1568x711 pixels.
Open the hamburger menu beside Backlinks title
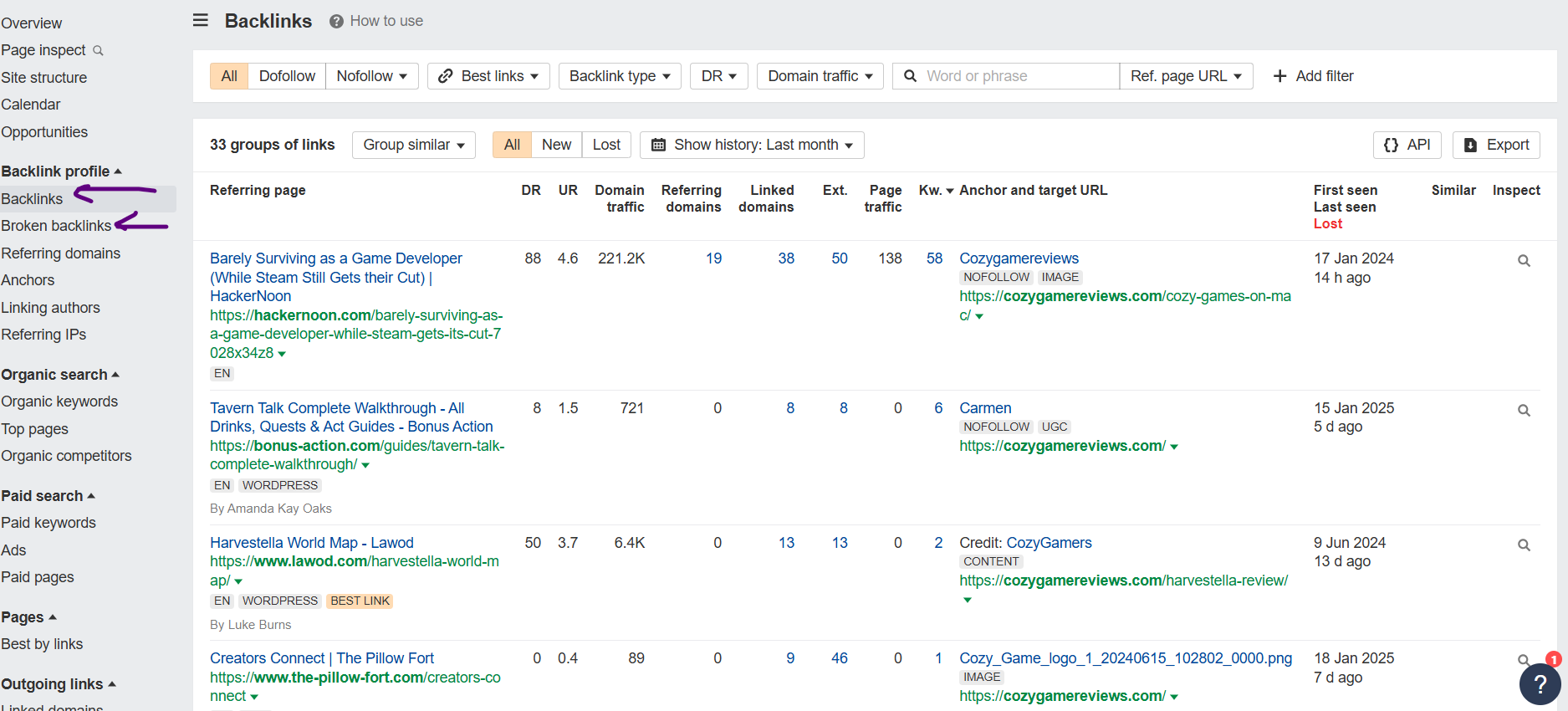[x=201, y=20]
